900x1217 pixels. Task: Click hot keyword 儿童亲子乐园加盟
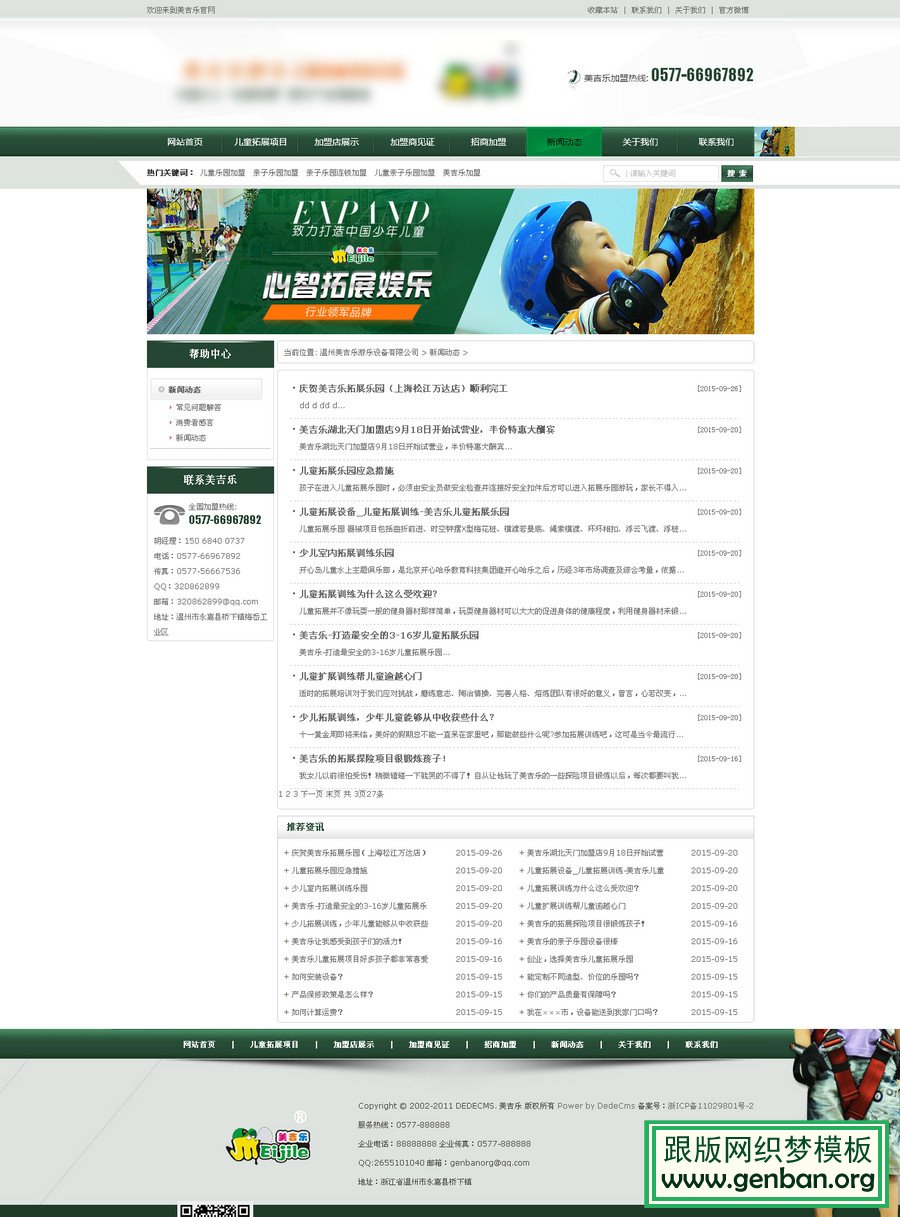(x=405, y=173)
